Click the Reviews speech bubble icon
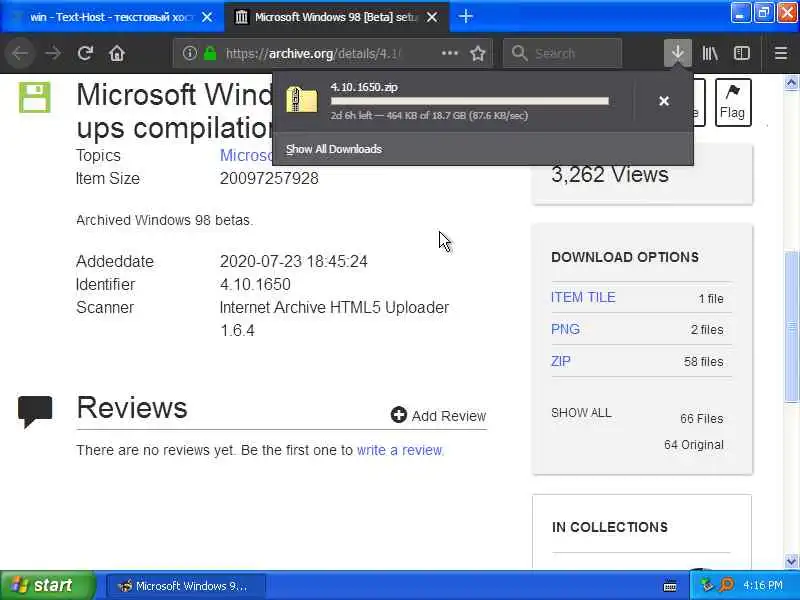The image size is (800, 600). click(35, 411)
